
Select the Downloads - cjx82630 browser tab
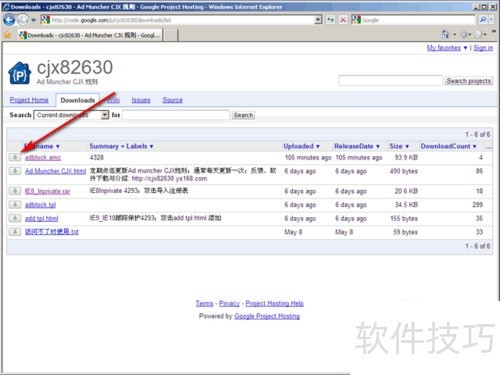tap(90, 35)
